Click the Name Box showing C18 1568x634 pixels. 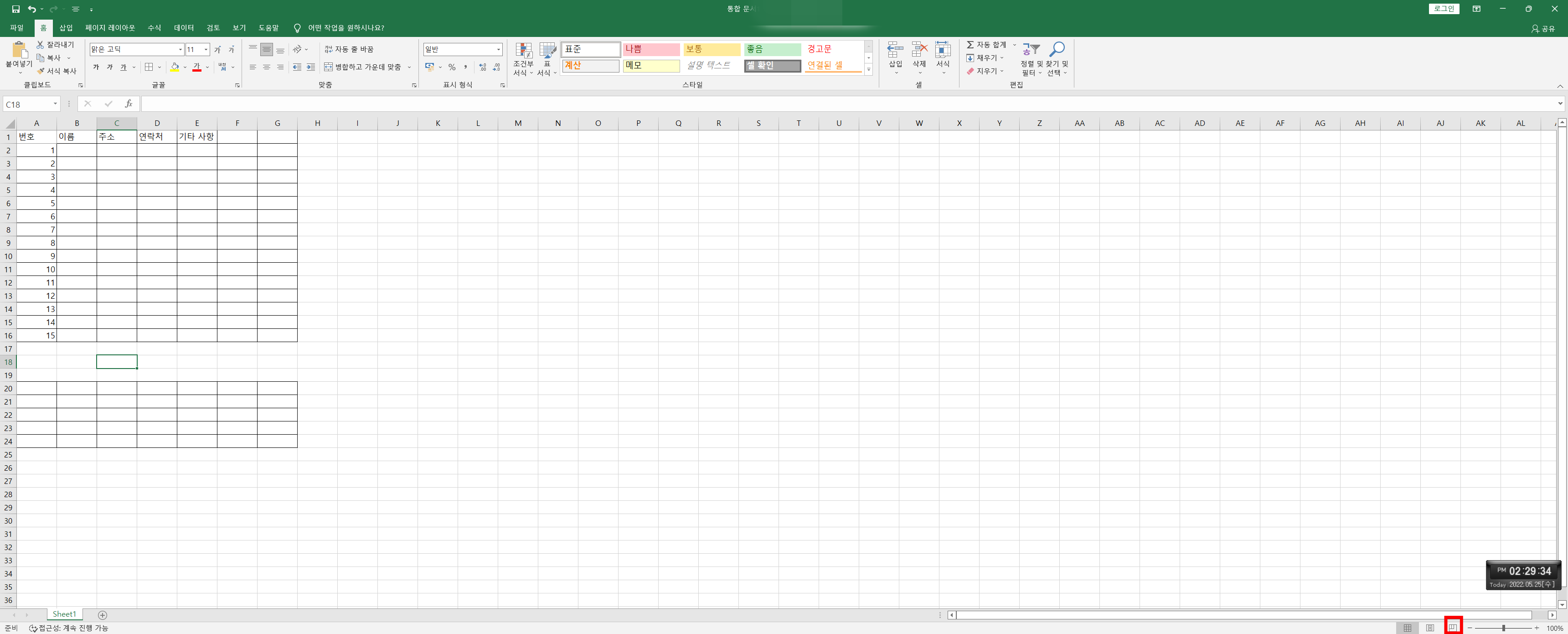[x=27, y=104]
